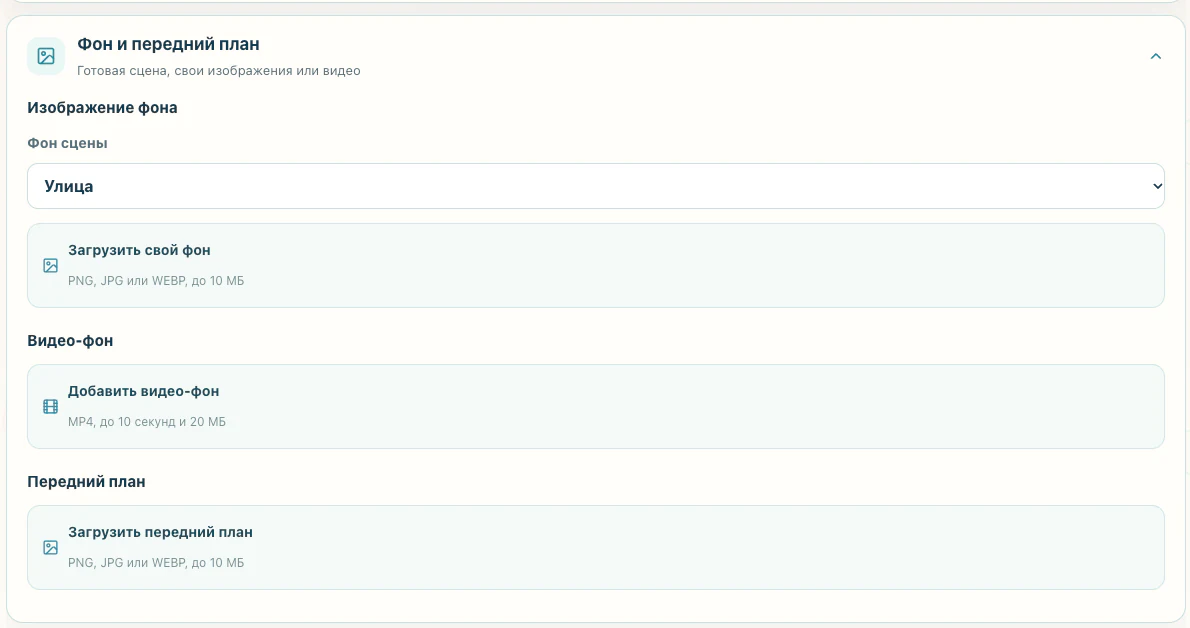Collapse the 'Фон и передний план' section chevron

(1155, 56)
